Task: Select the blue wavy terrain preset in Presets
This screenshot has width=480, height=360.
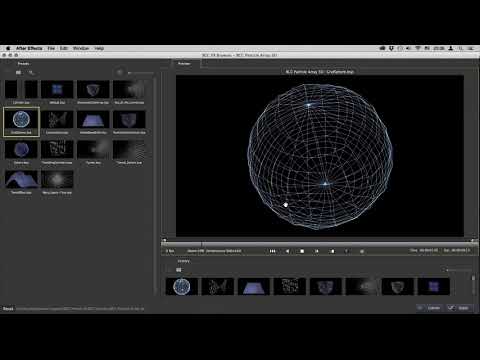Action: point(21,179)
